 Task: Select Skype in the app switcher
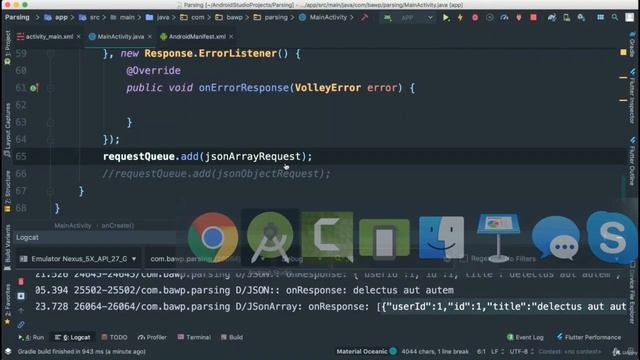612,237
